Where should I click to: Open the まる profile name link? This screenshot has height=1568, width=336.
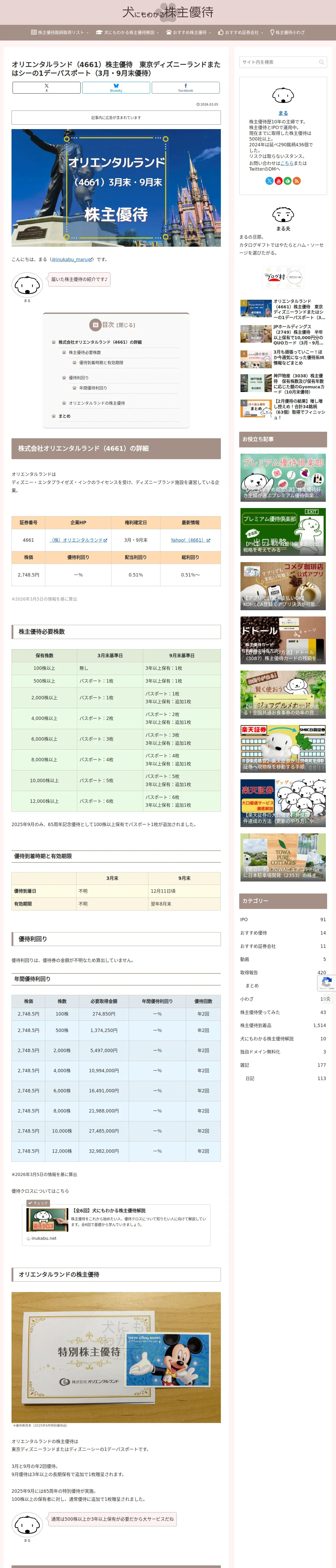283,113
